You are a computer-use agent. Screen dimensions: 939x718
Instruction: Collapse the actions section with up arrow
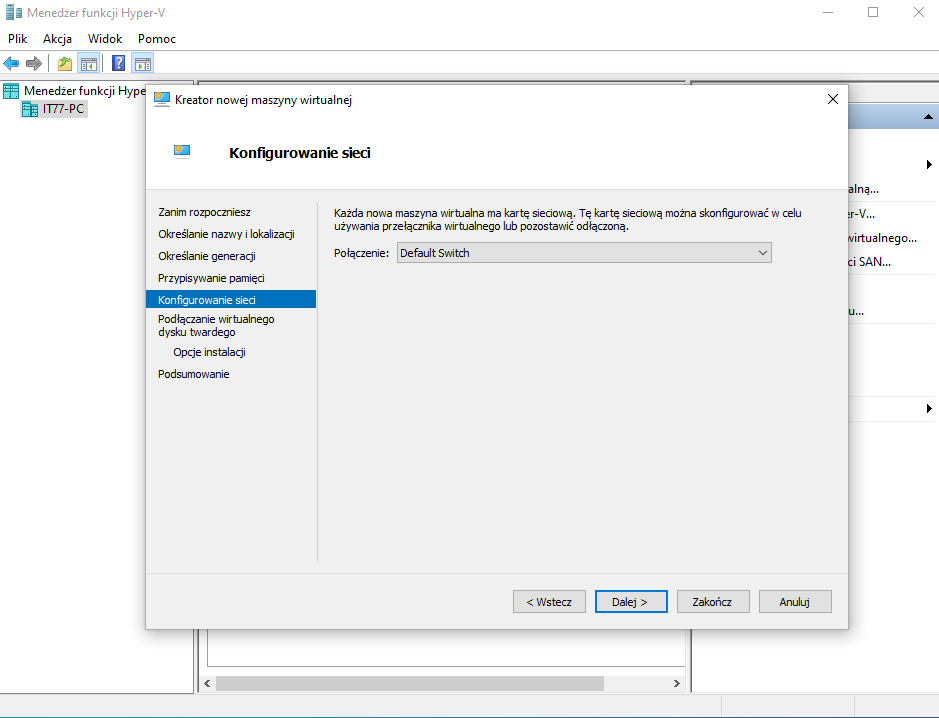[927, 118]
